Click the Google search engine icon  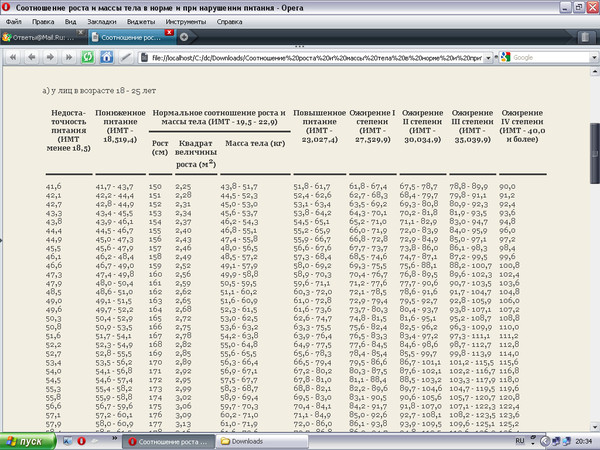[x=505, y=57]
